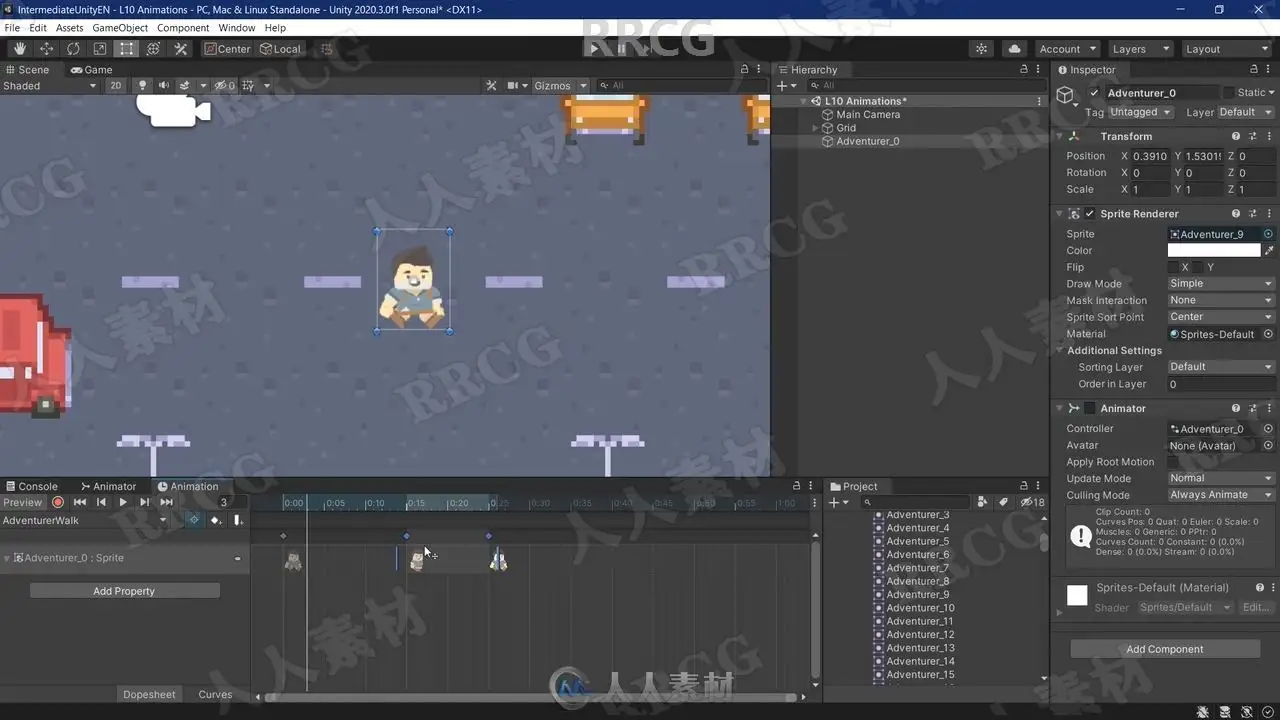Open Collab sun-shaped icon
This screenshot has height=720, width=1280.
point(982,49)
